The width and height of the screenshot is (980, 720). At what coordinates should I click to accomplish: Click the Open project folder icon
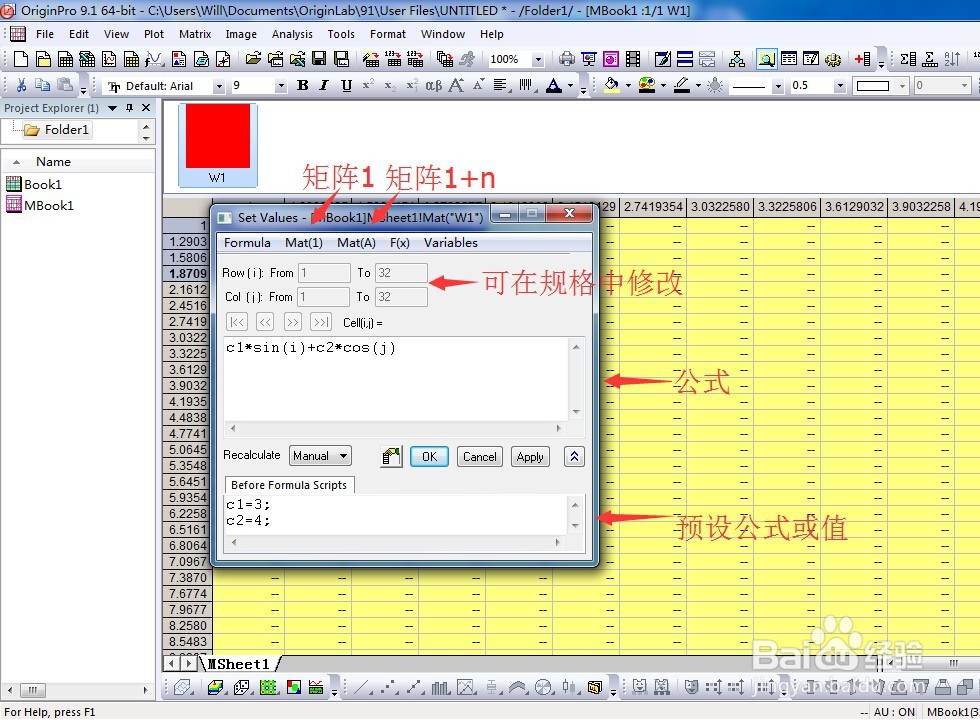tap(253, 59)
